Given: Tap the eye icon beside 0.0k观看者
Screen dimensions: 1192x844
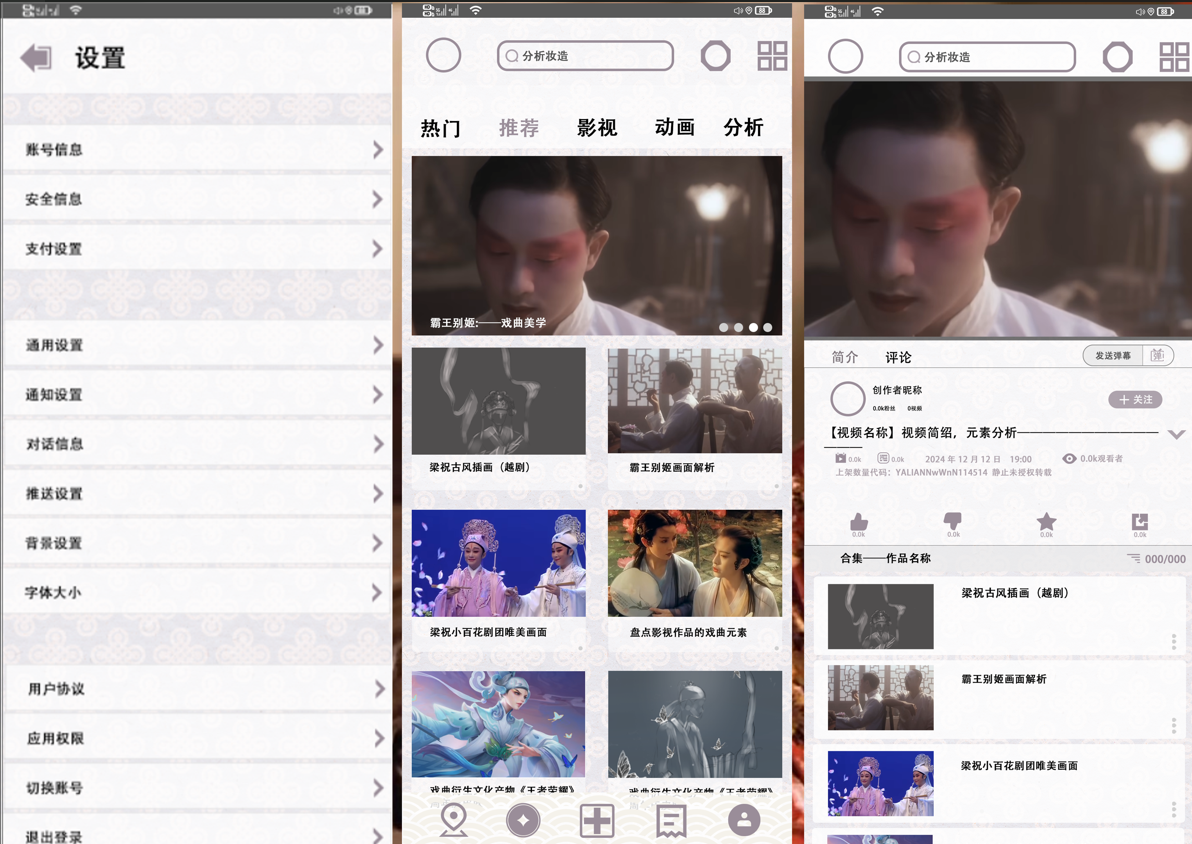Looking at the screenshot, I should [1069, 458].
